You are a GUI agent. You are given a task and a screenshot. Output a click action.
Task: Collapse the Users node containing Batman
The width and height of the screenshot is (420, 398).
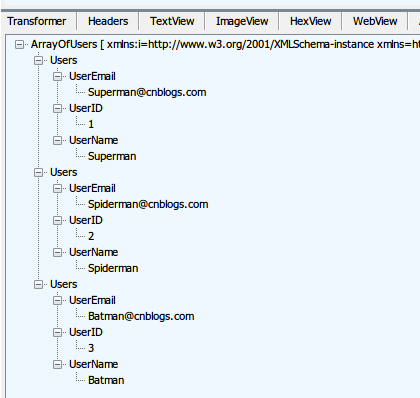click(39, 284)
